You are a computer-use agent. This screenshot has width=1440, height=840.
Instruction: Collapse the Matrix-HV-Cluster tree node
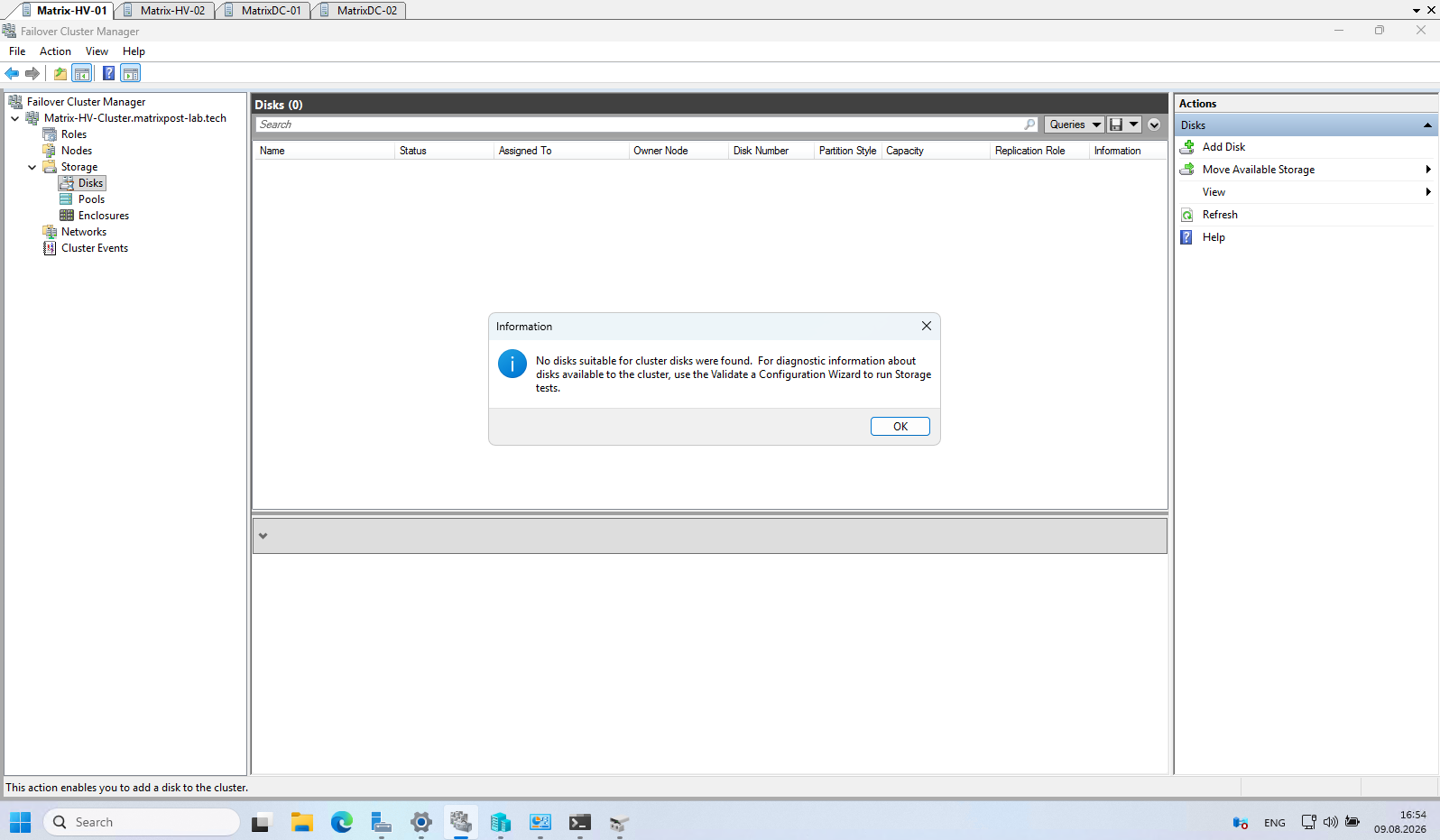pos(14,118)
